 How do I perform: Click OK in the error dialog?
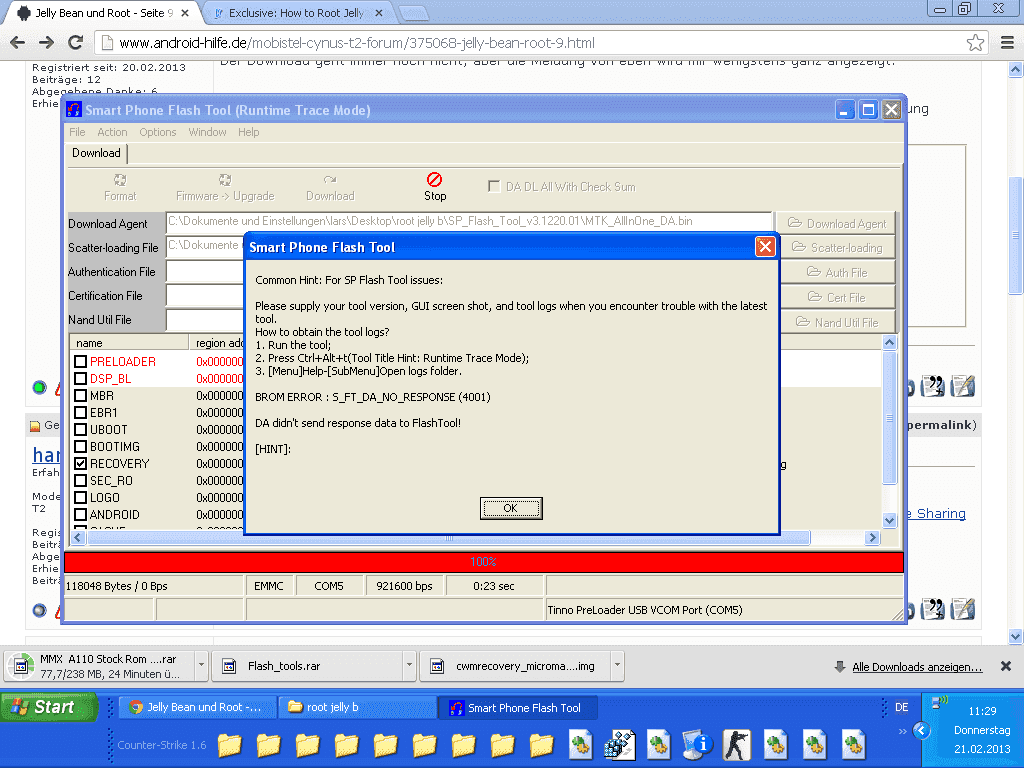click(x=511, y=508)
